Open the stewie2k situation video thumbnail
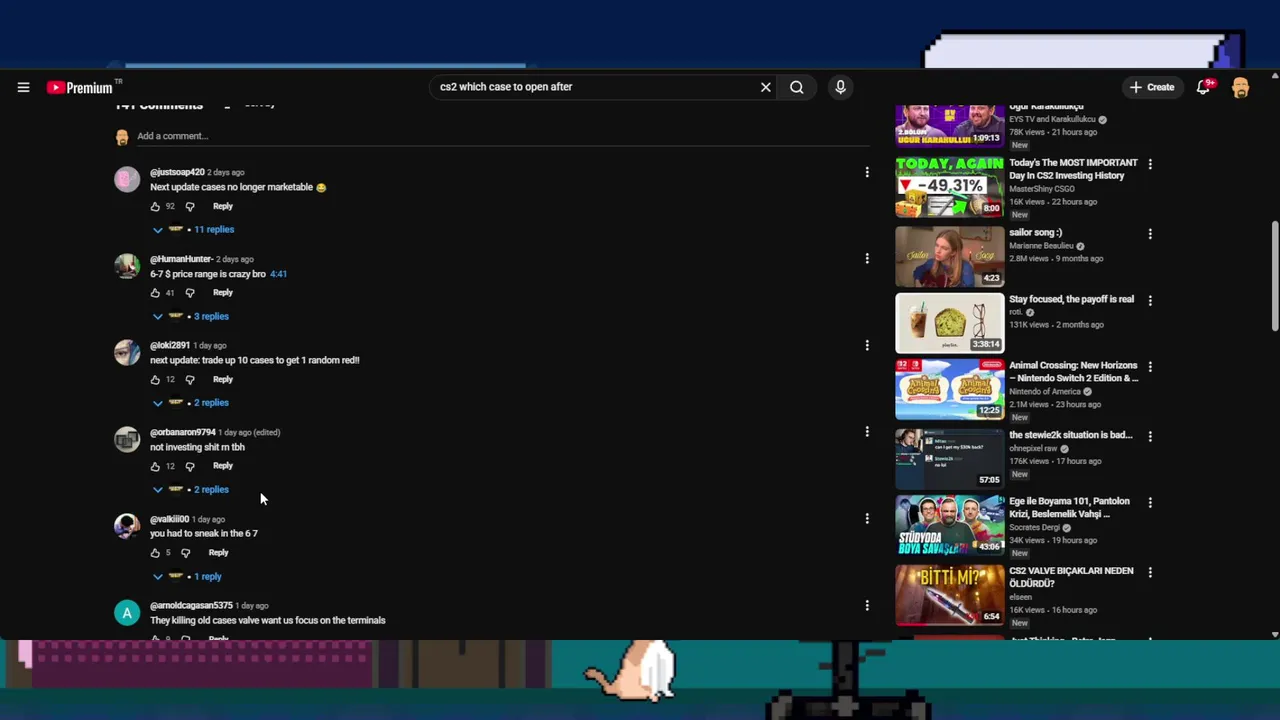Screen dimensions: 1280x720 click(949, 458)
